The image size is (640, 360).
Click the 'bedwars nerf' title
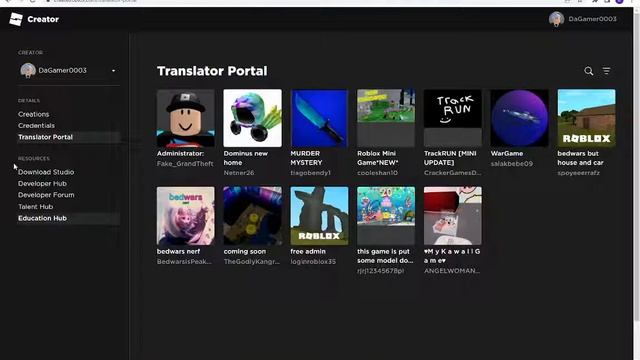click(x=178, y=251)
